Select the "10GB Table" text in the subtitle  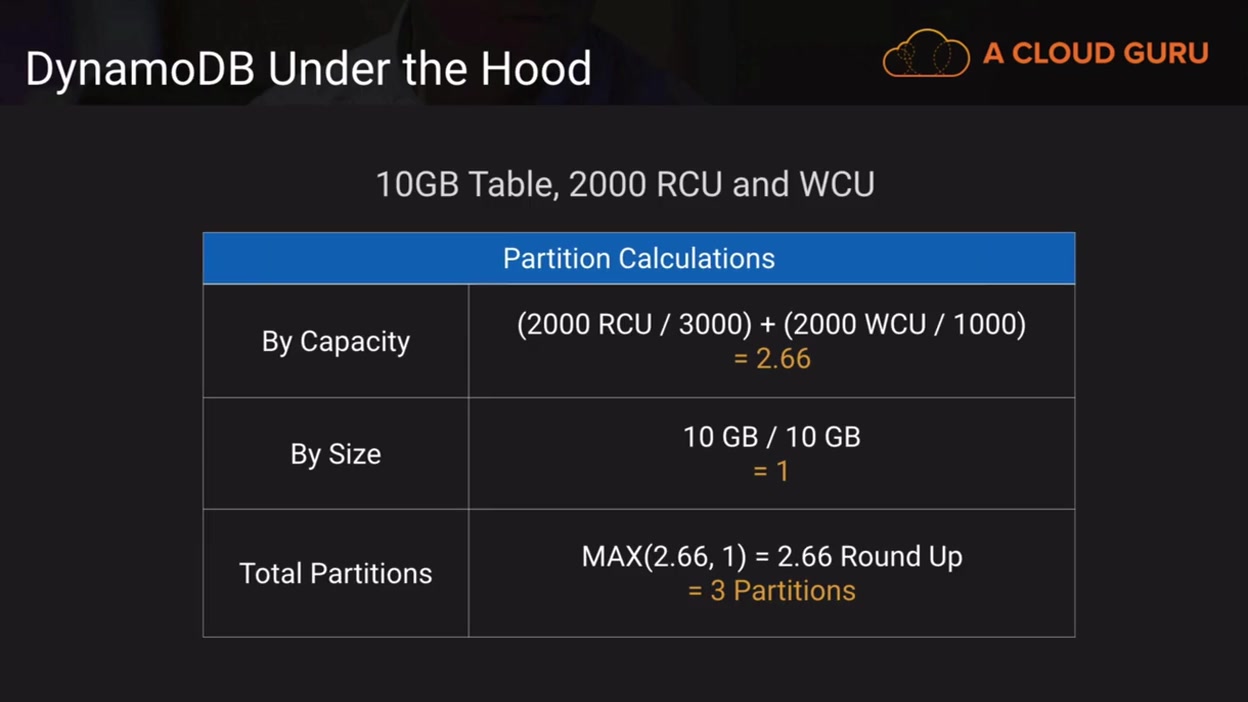(x=466, y=185)
